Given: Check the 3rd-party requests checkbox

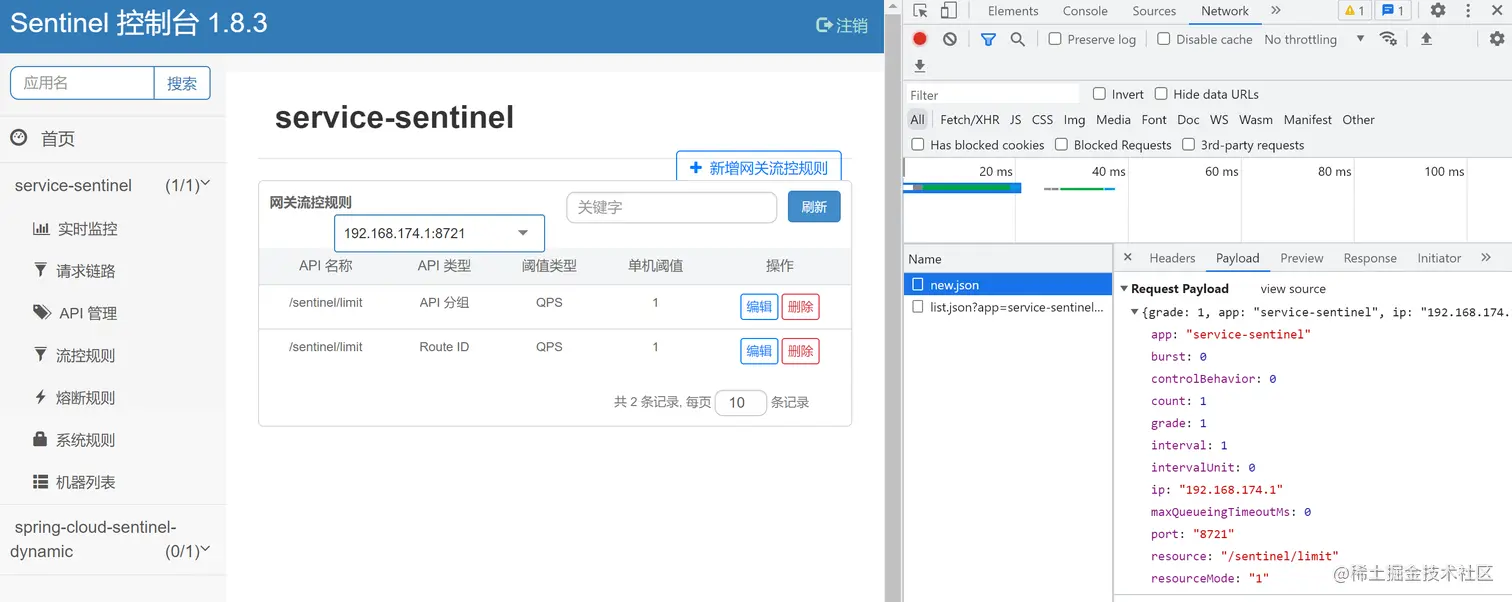Looking at the screenshot, I should point(1189,145).
